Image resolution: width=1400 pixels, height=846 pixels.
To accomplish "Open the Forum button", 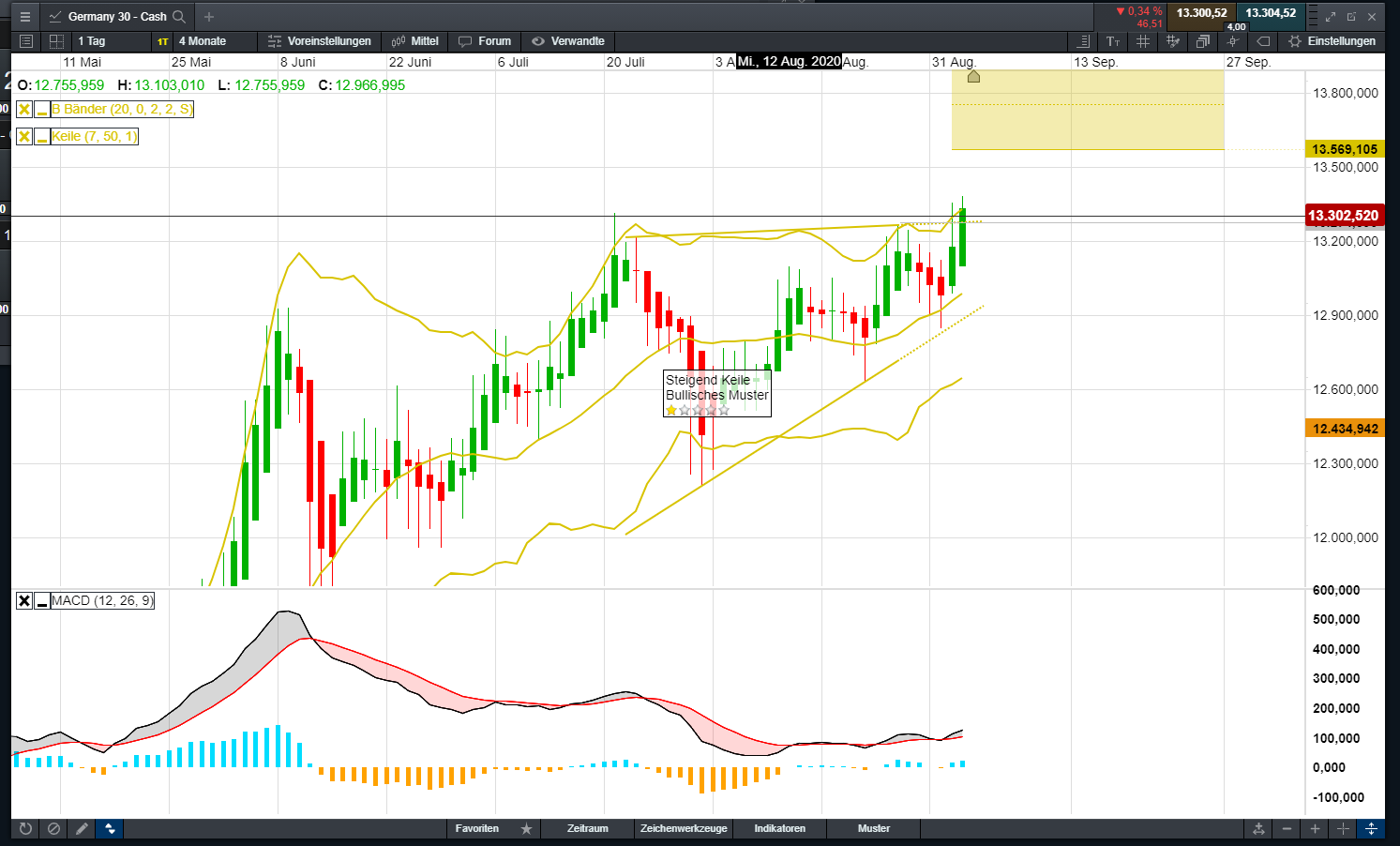I will pos(485,41).
